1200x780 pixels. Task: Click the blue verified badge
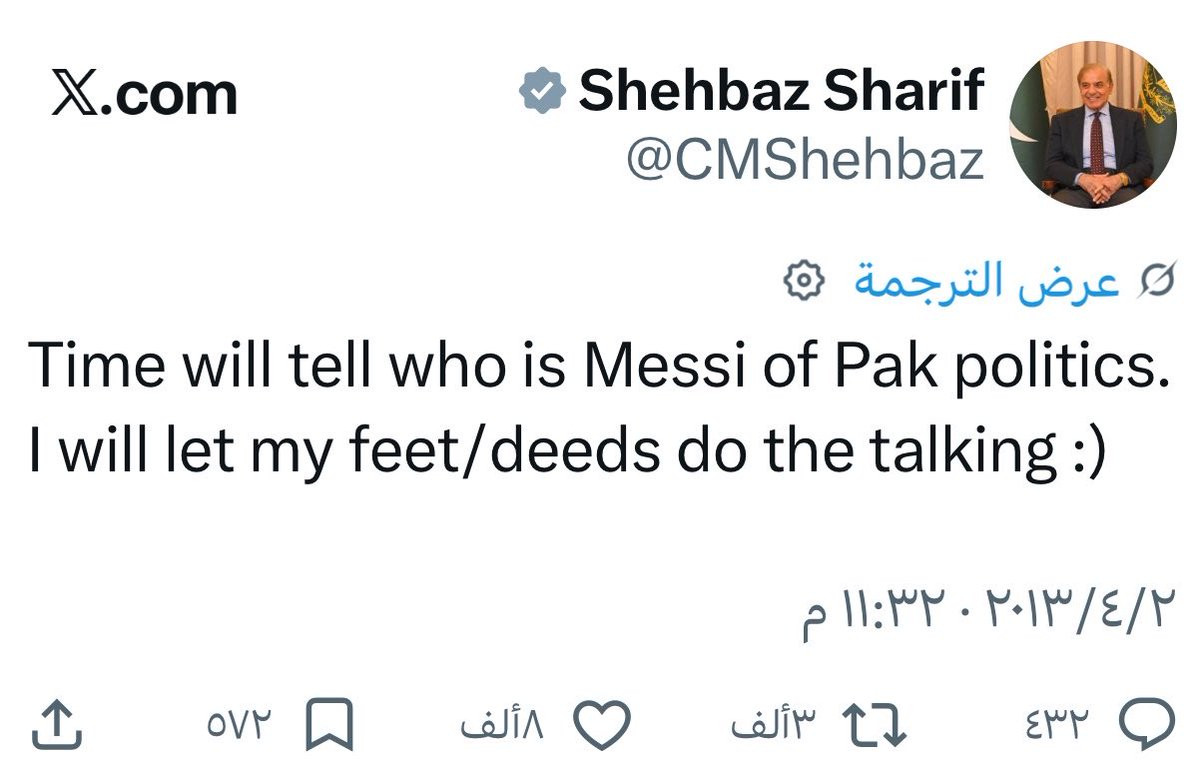click(543, 93)
